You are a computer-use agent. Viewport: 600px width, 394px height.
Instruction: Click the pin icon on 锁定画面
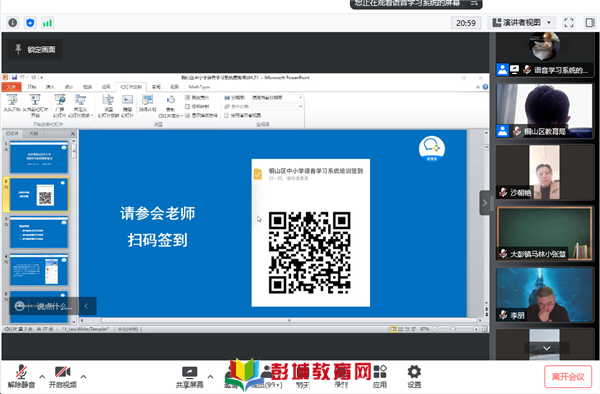point(18,49)
